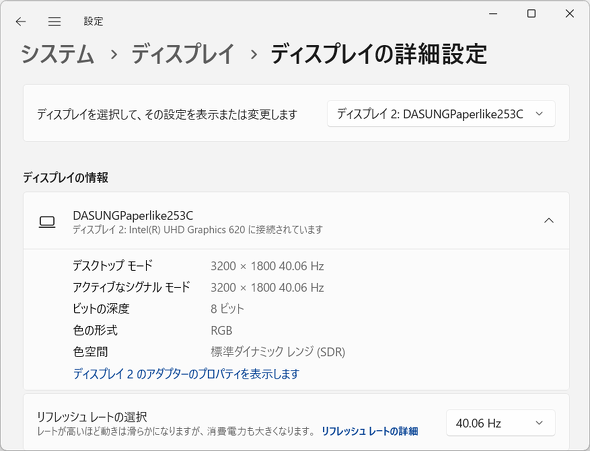Click the デスクトップ モード value 3200 × 1800
Viewport: 590px width, 451px height.
click(267, 266)
